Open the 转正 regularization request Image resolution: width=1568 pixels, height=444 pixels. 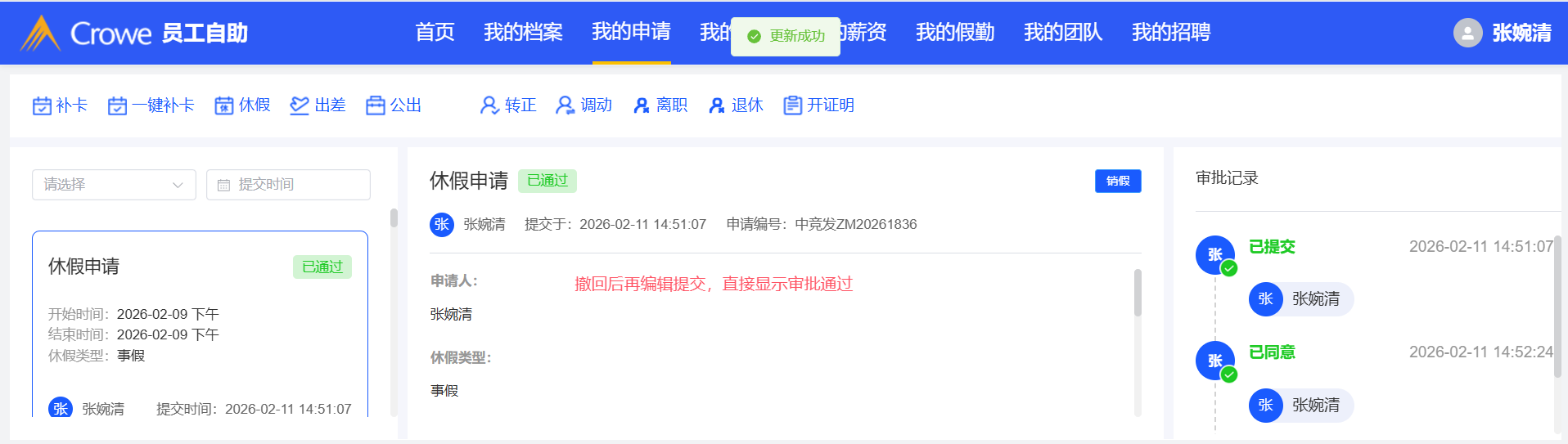(x=508, y=105)
